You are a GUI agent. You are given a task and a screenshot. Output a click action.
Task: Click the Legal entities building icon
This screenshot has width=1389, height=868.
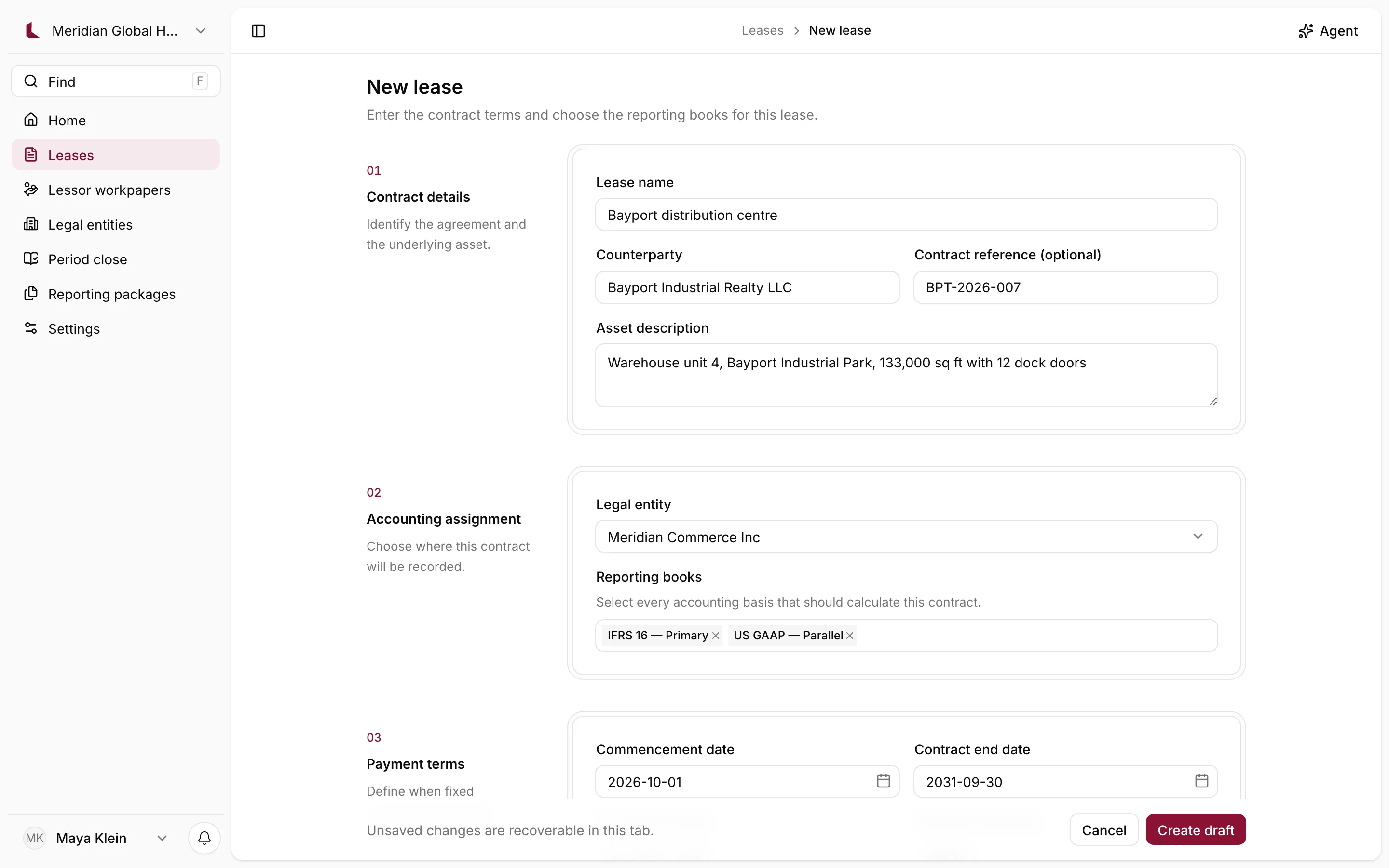click(31, 224)
